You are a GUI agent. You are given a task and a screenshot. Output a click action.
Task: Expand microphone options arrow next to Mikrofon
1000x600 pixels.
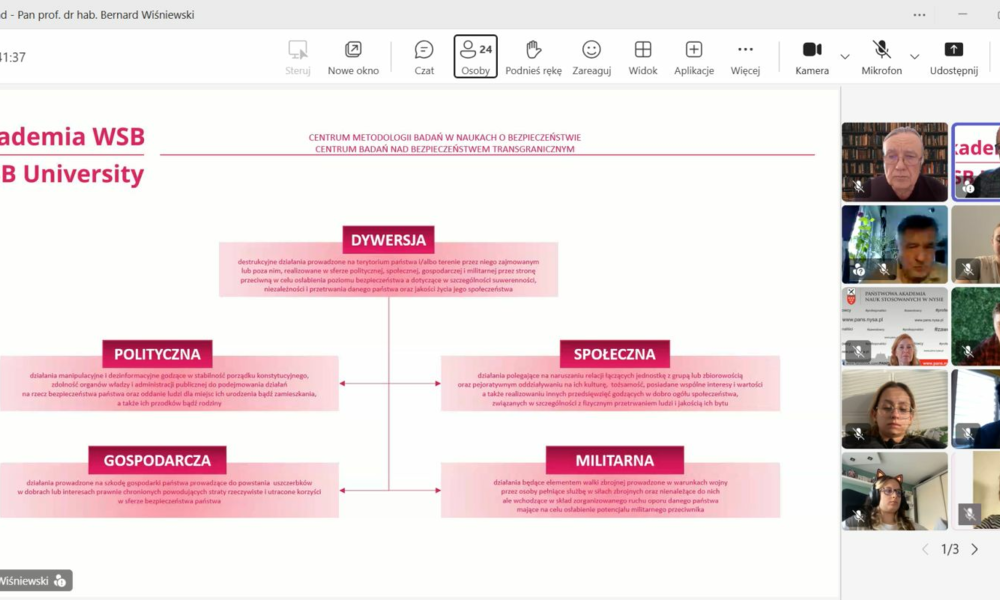pyautogui.click(x=915, y=57)
